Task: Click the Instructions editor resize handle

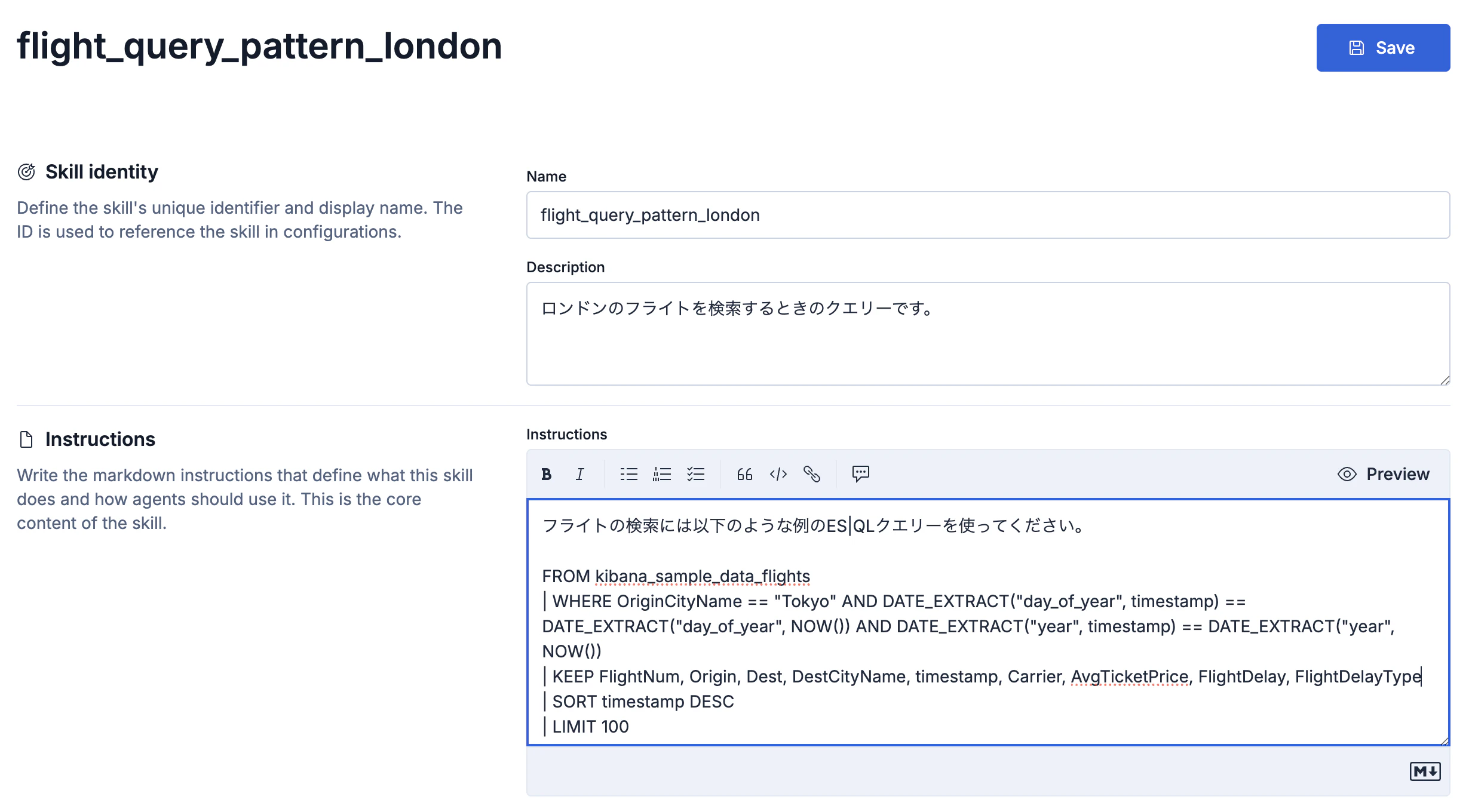Action: coord(1445,741)
